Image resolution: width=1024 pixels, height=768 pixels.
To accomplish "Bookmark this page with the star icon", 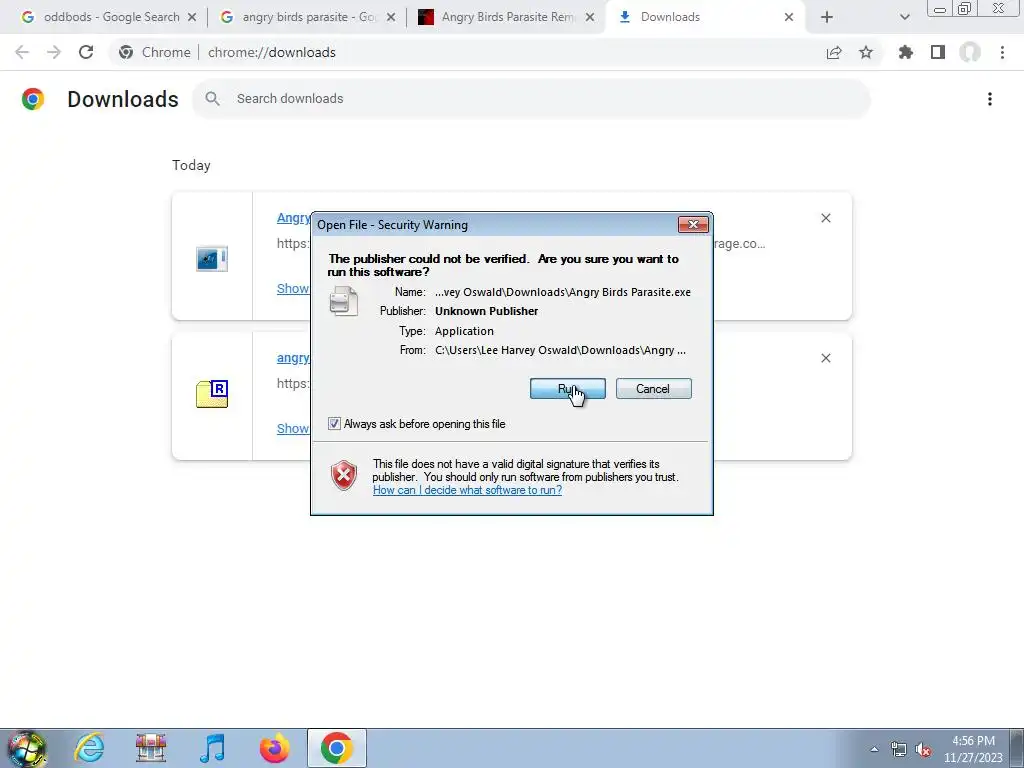I will pyautogui.click(x=866, y=53).
